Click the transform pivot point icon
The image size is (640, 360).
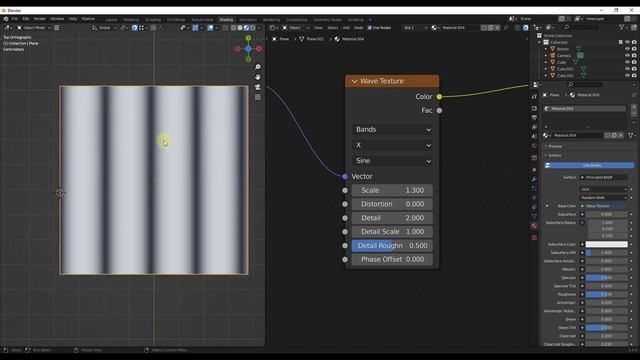tap(123, 28)
